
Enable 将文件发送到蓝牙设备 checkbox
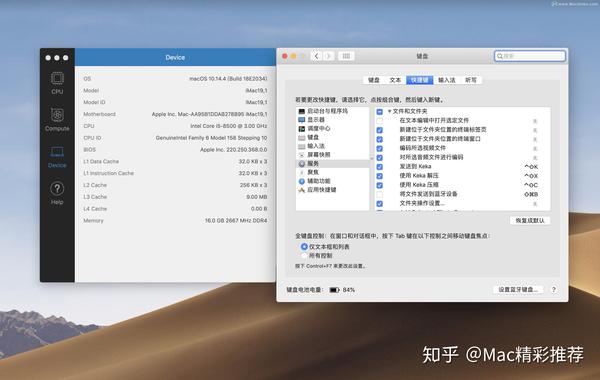(380, 194)
